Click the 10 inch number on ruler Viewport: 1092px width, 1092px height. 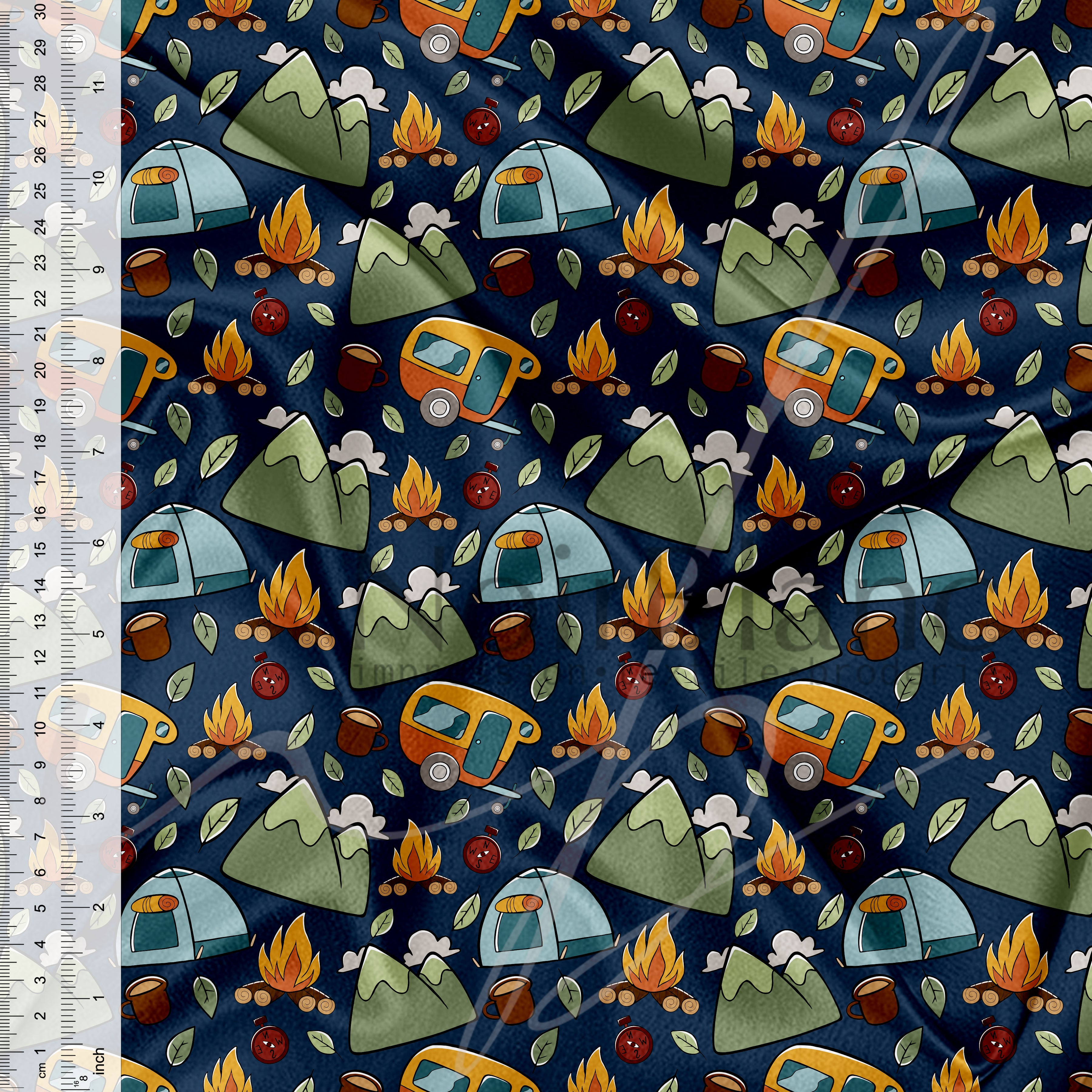(x=99, y=178)
